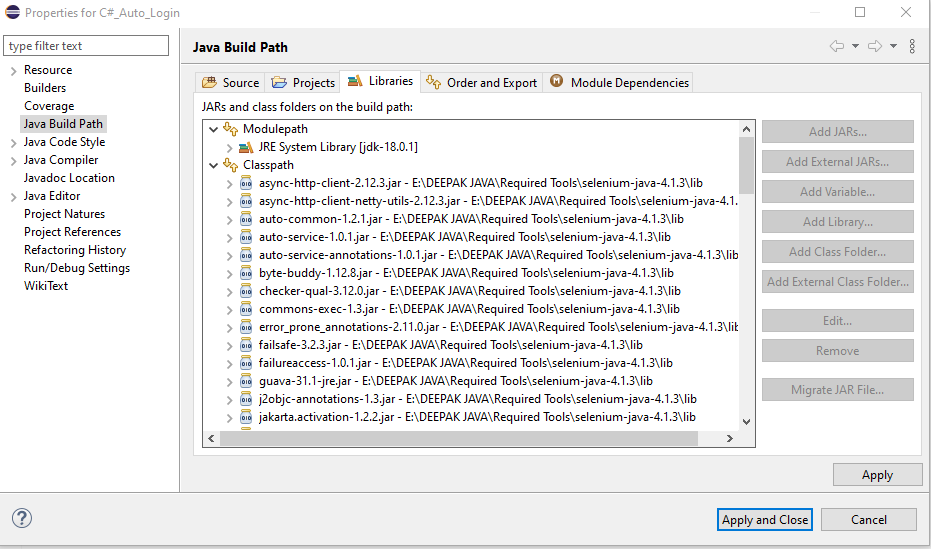
Task: Click the vertical scrollbar down arrow
Action: point(746,422)
